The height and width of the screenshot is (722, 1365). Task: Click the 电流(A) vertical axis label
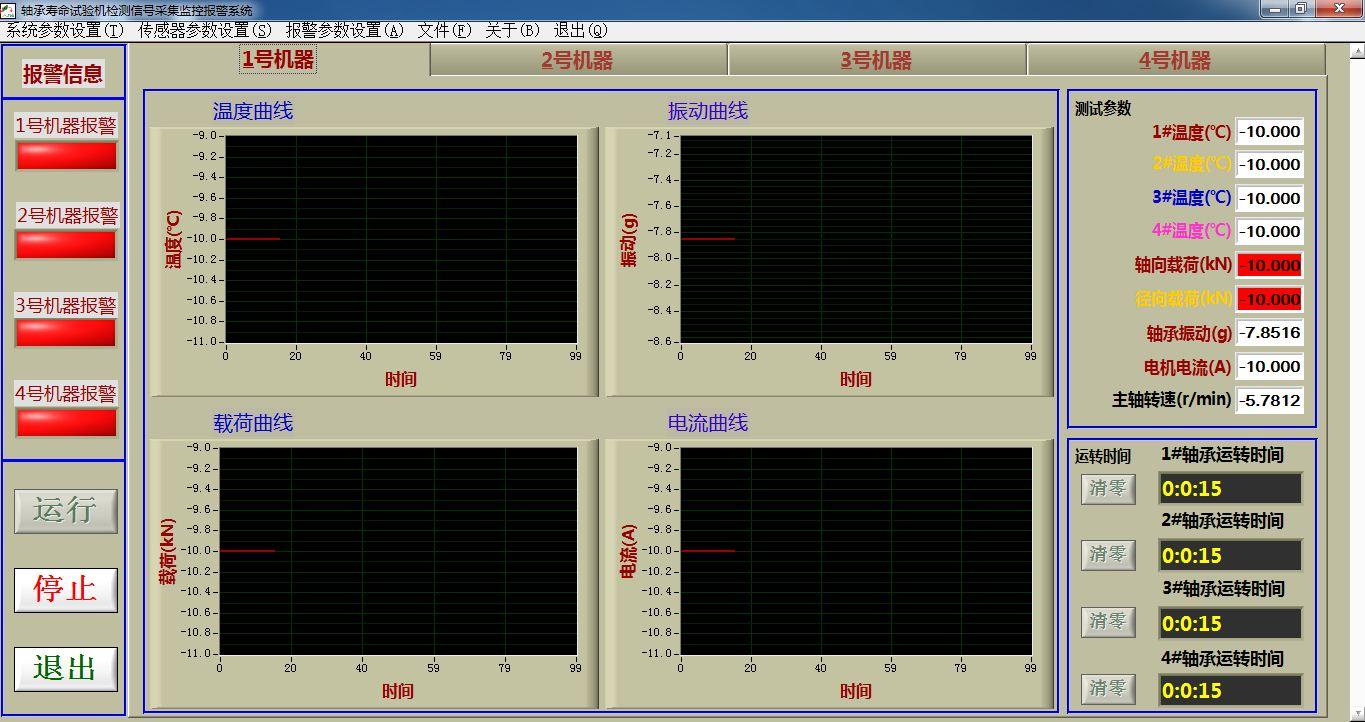point(629,551)
